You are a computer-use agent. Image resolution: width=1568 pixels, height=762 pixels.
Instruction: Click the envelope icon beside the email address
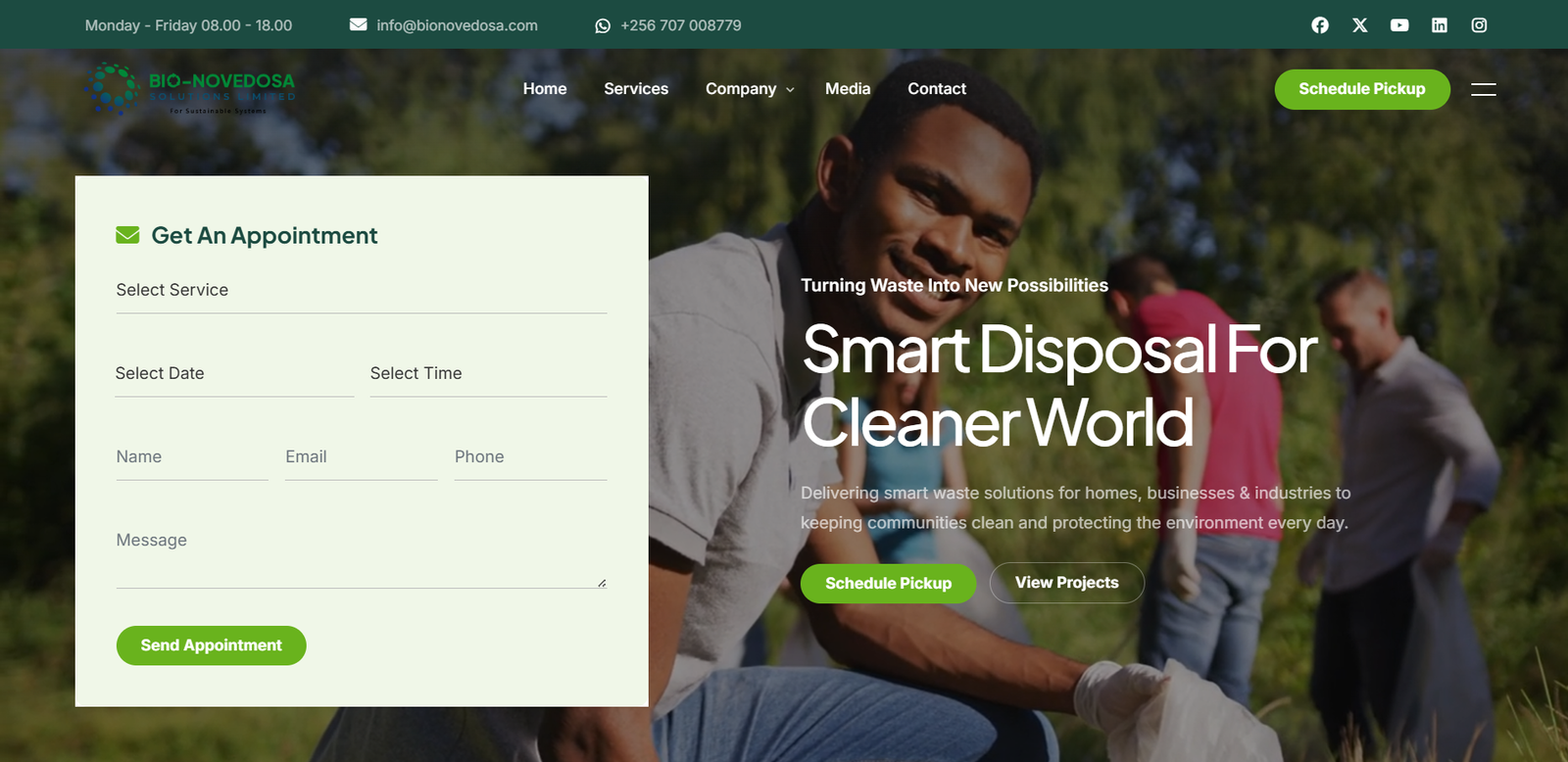tap(359, 24)
